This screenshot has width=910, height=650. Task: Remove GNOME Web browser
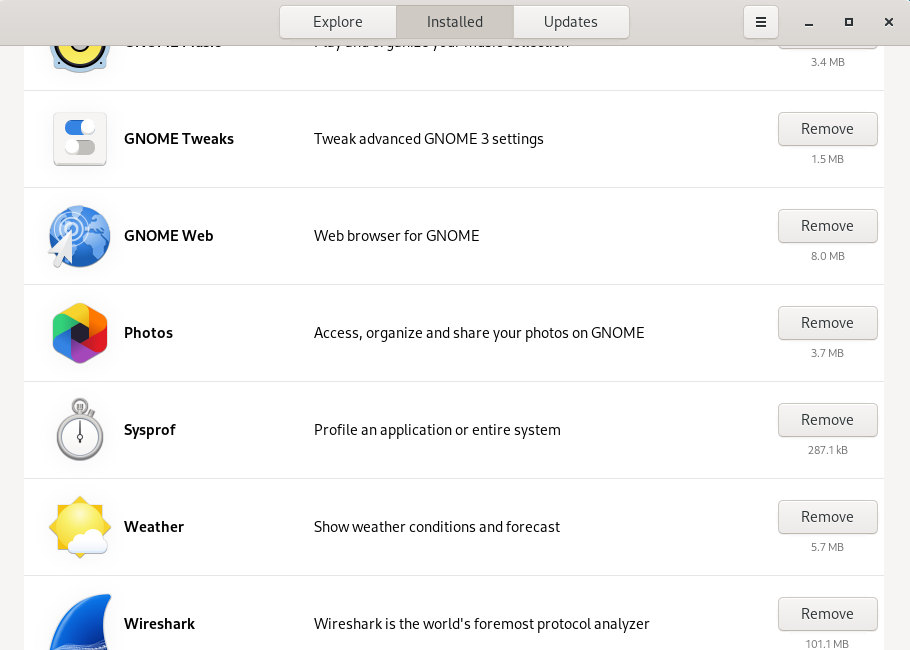827,226
